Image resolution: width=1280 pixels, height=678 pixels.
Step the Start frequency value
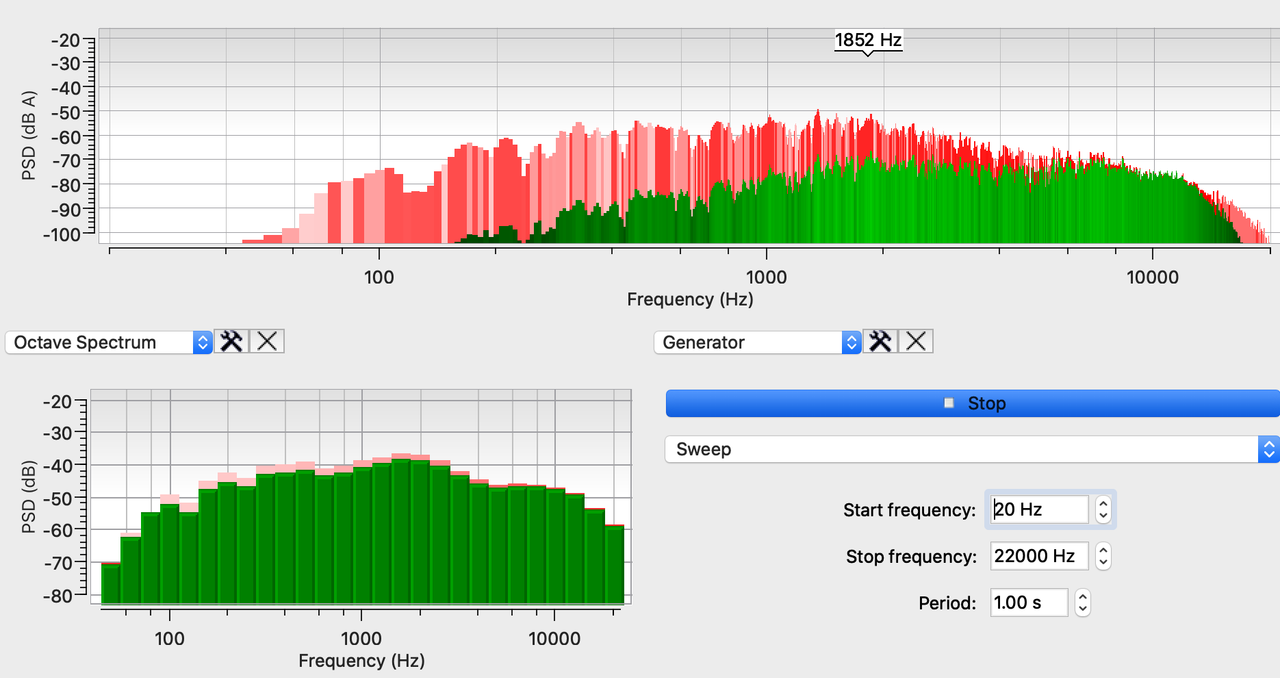pyautogui.click(x=1103, y=509)
